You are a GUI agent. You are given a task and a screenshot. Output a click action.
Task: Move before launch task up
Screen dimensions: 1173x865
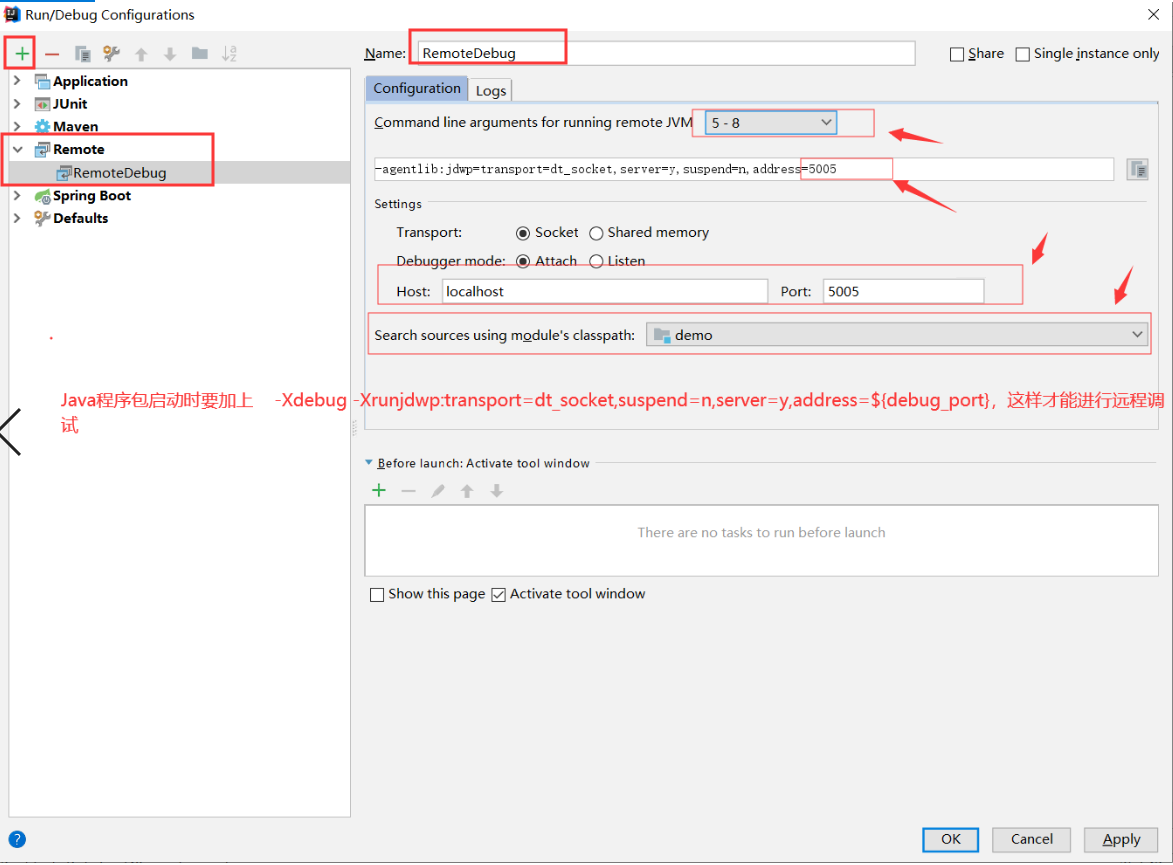point(467,491)
